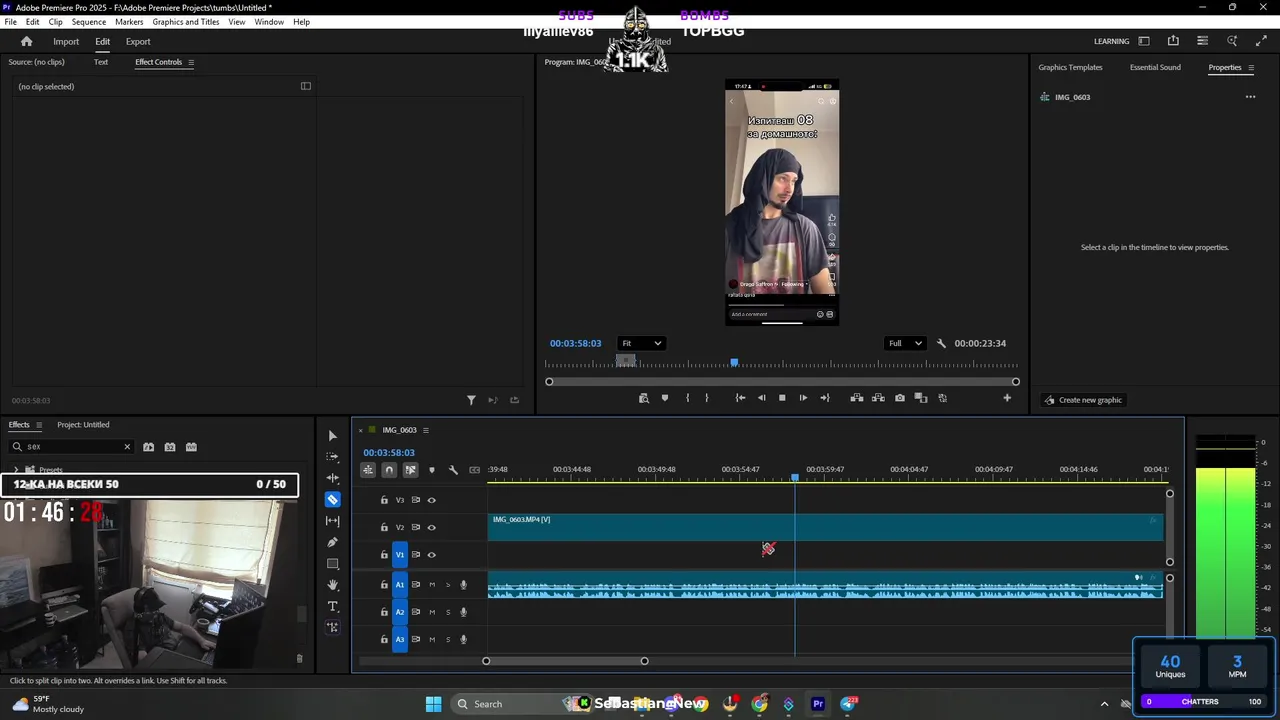The width and height of the screenshot is (1280, 720).
Task: Select the Razor tool
Action: coord(333,499)
